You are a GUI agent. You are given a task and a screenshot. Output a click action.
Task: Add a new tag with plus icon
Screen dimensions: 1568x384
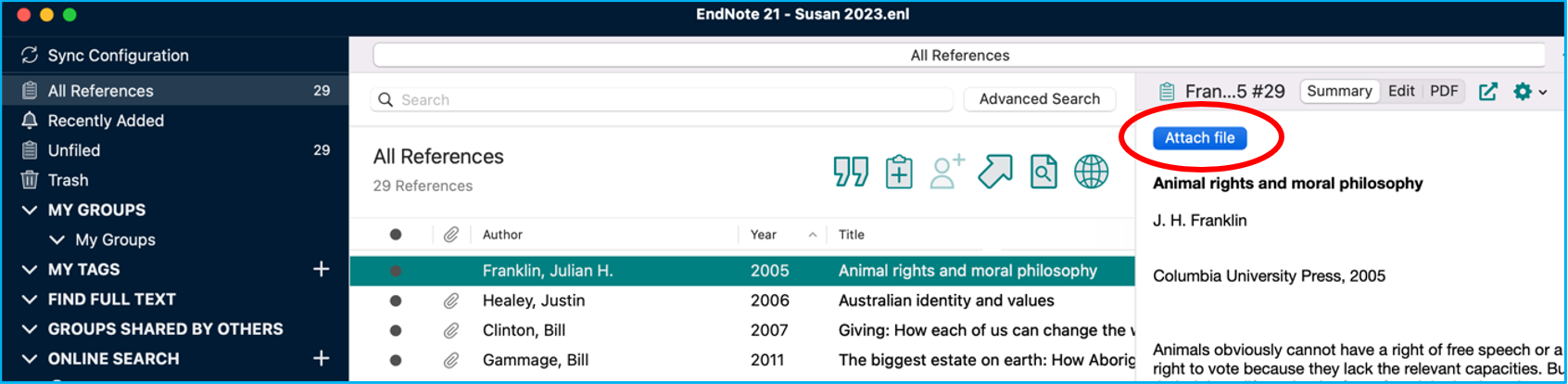322,269
